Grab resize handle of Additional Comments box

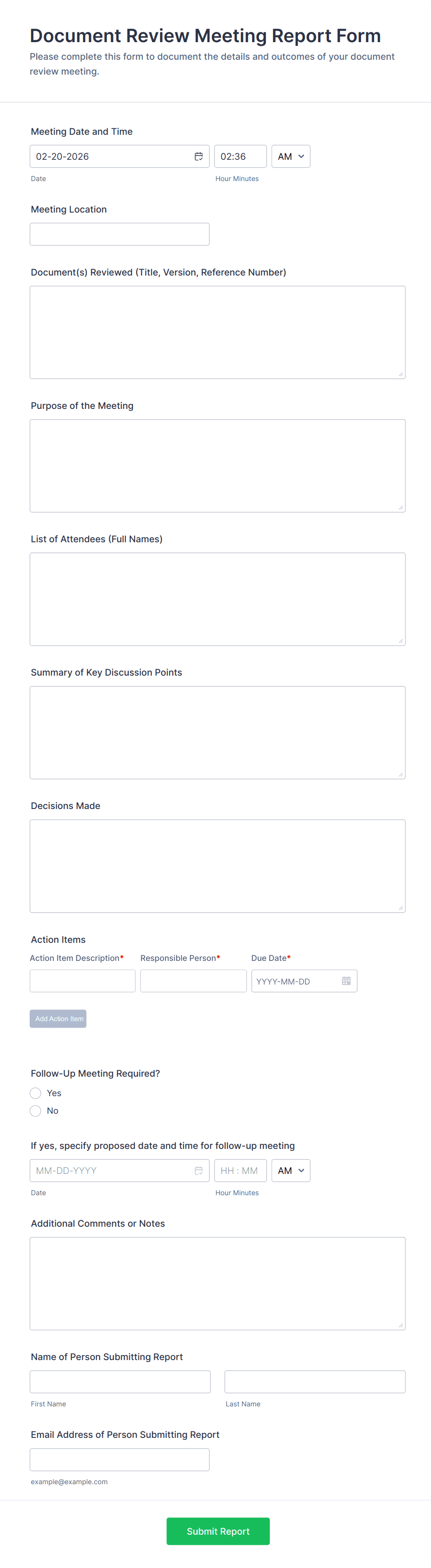400,1325
